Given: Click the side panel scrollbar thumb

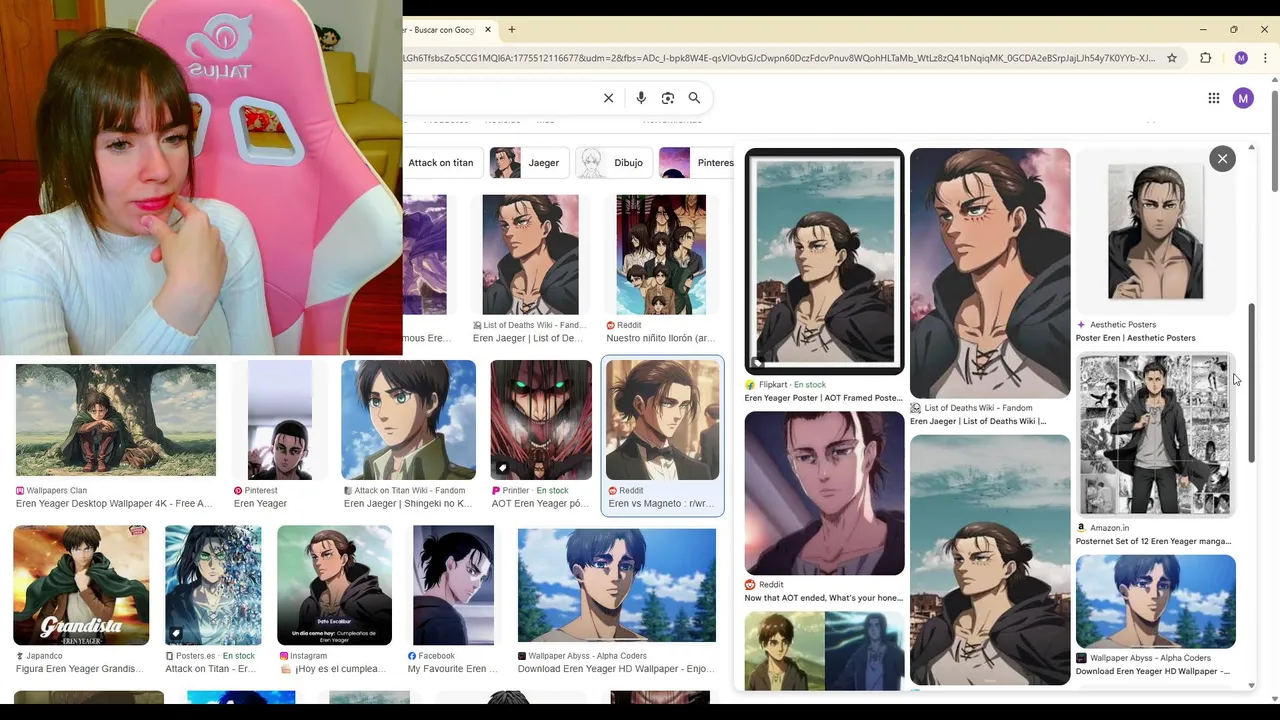Looking at the screenshot, I should click(1251, 383).
